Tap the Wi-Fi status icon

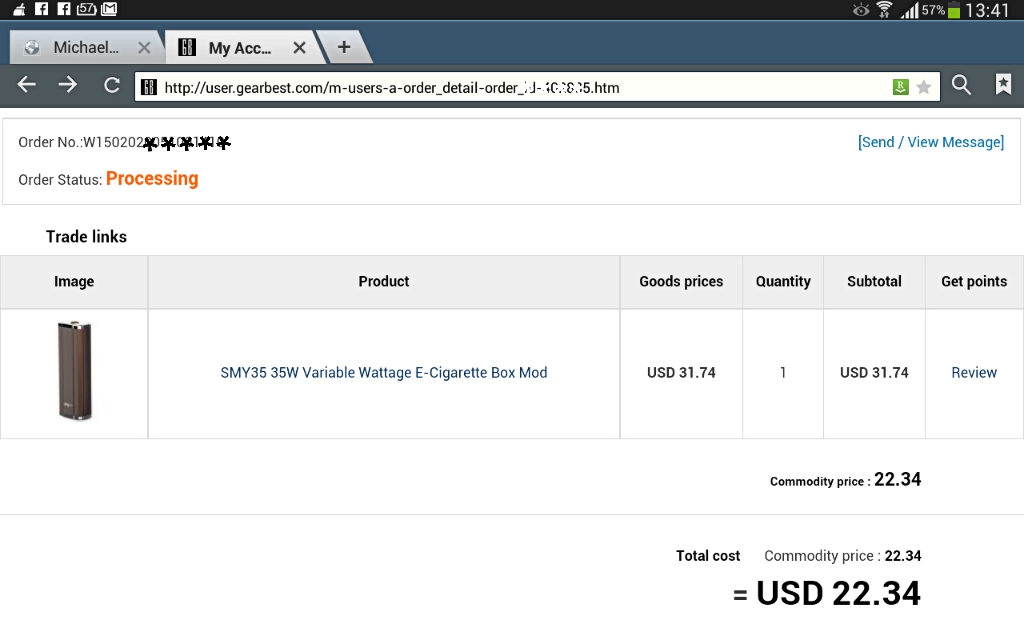click(884, 10)
